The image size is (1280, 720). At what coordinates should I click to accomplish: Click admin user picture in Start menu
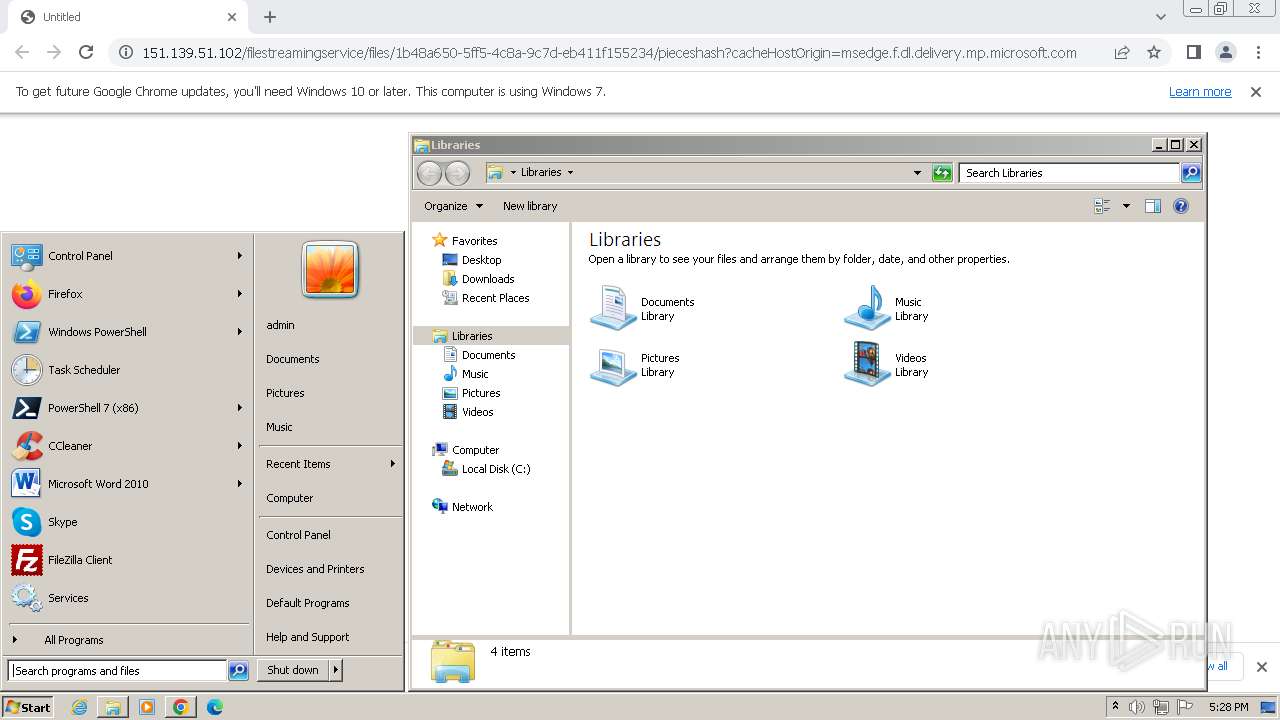point(330,270)
